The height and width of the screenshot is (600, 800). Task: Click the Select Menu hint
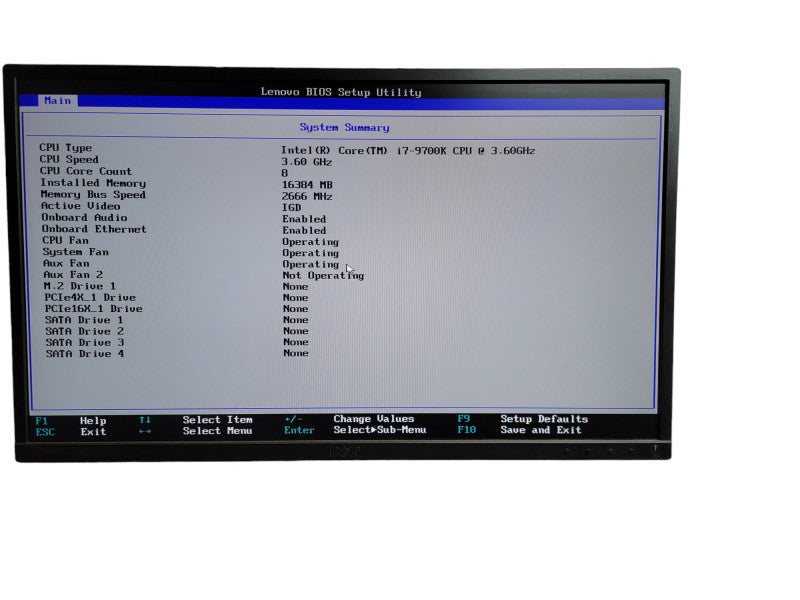[217, 431]
